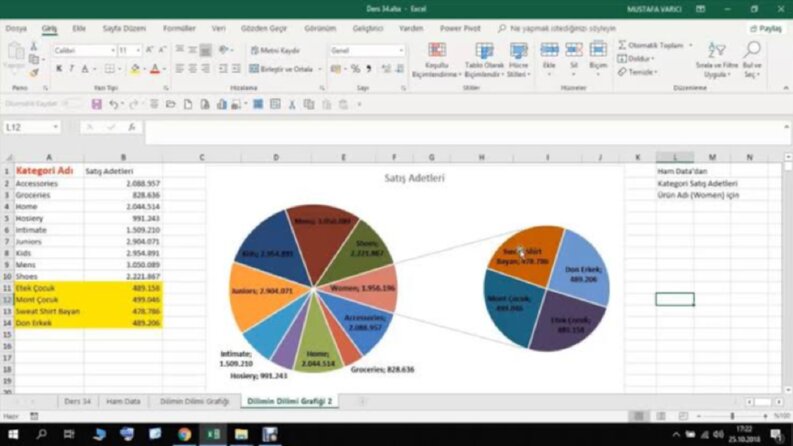Click the Italic (T) formatting button
This screenshot has height=446, width=793.
tap(72, 69)
